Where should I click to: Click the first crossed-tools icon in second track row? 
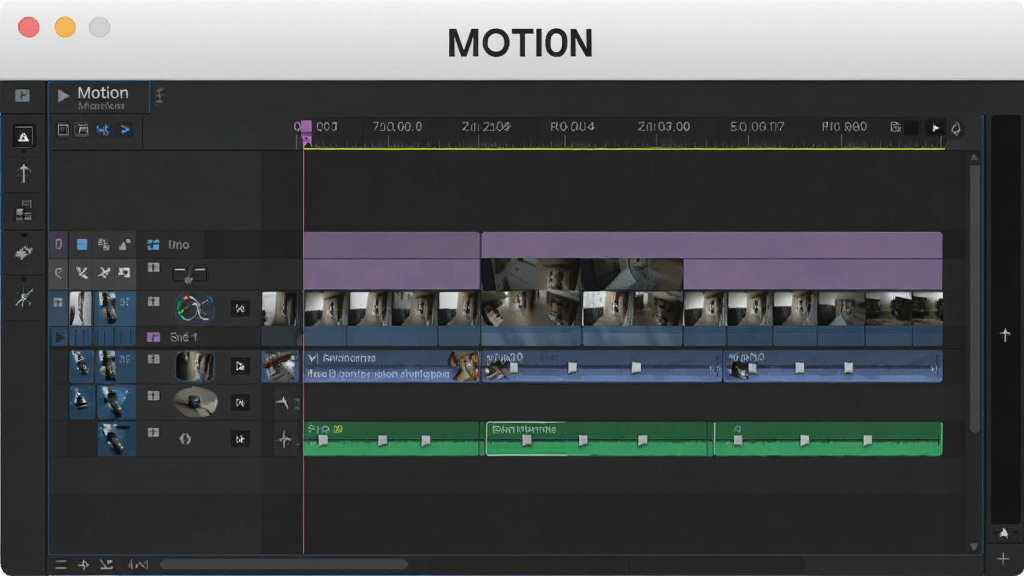point(82,272)
